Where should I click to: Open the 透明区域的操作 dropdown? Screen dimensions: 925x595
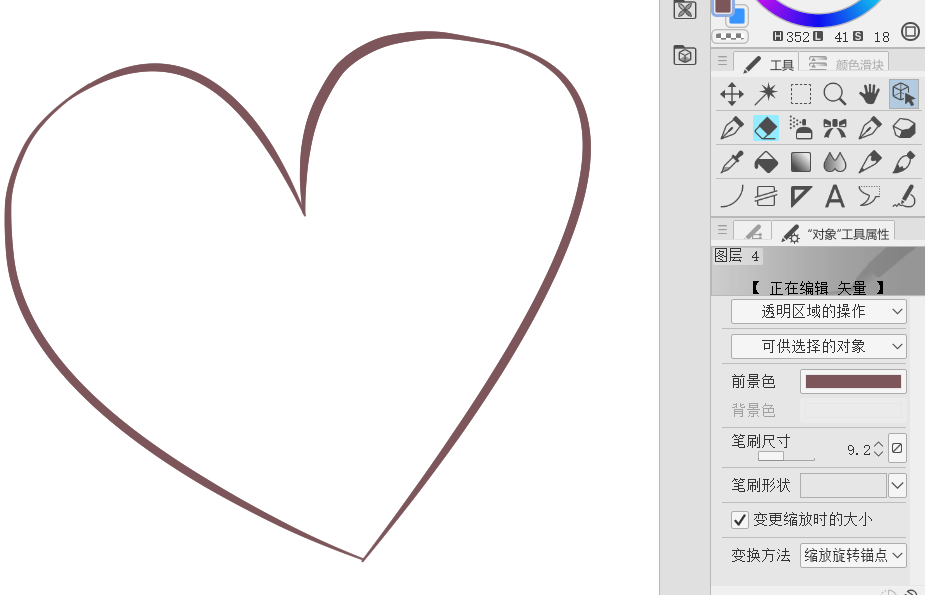pos(818,311)
